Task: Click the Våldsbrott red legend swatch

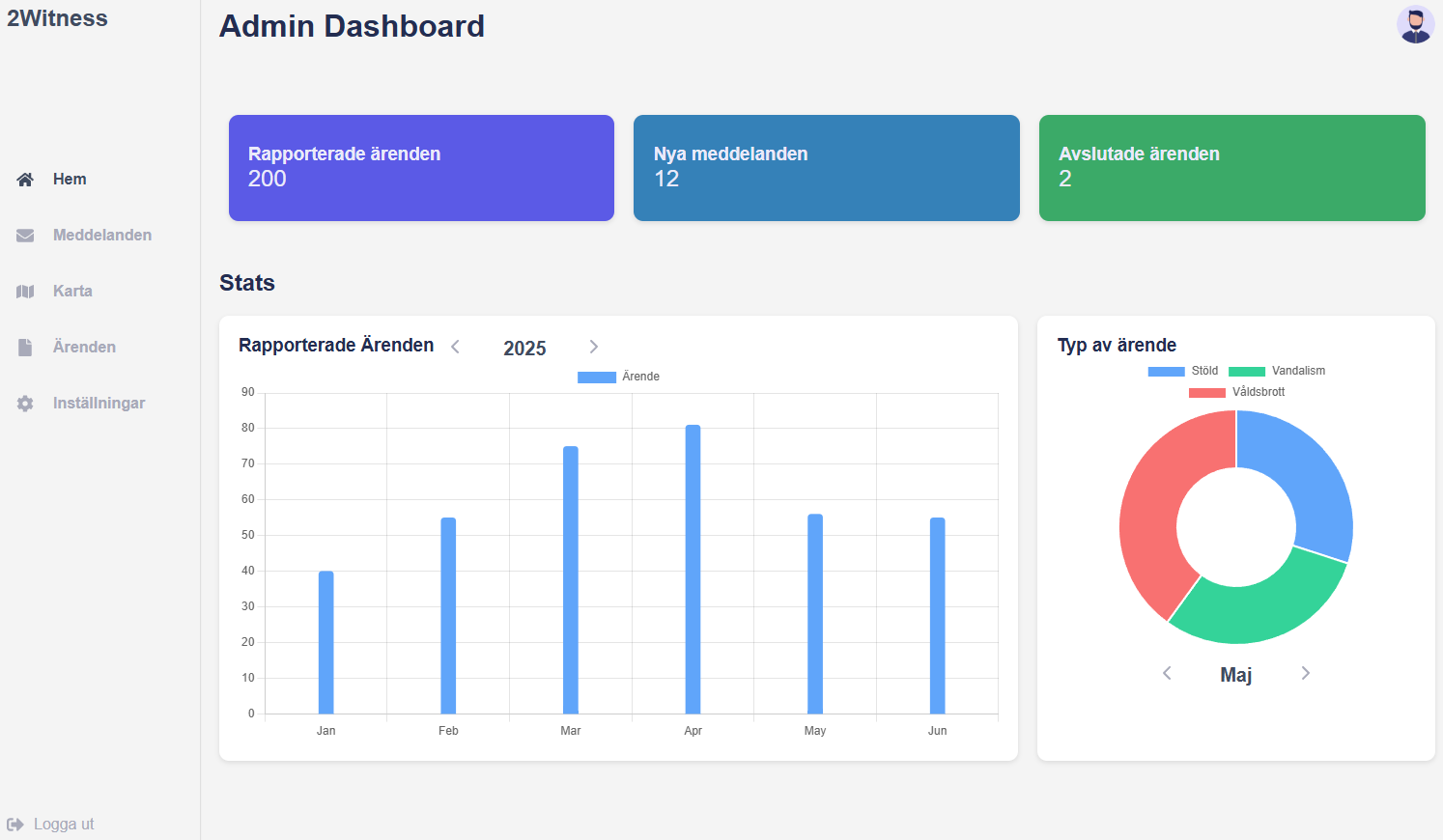Action: [1206, 392]
